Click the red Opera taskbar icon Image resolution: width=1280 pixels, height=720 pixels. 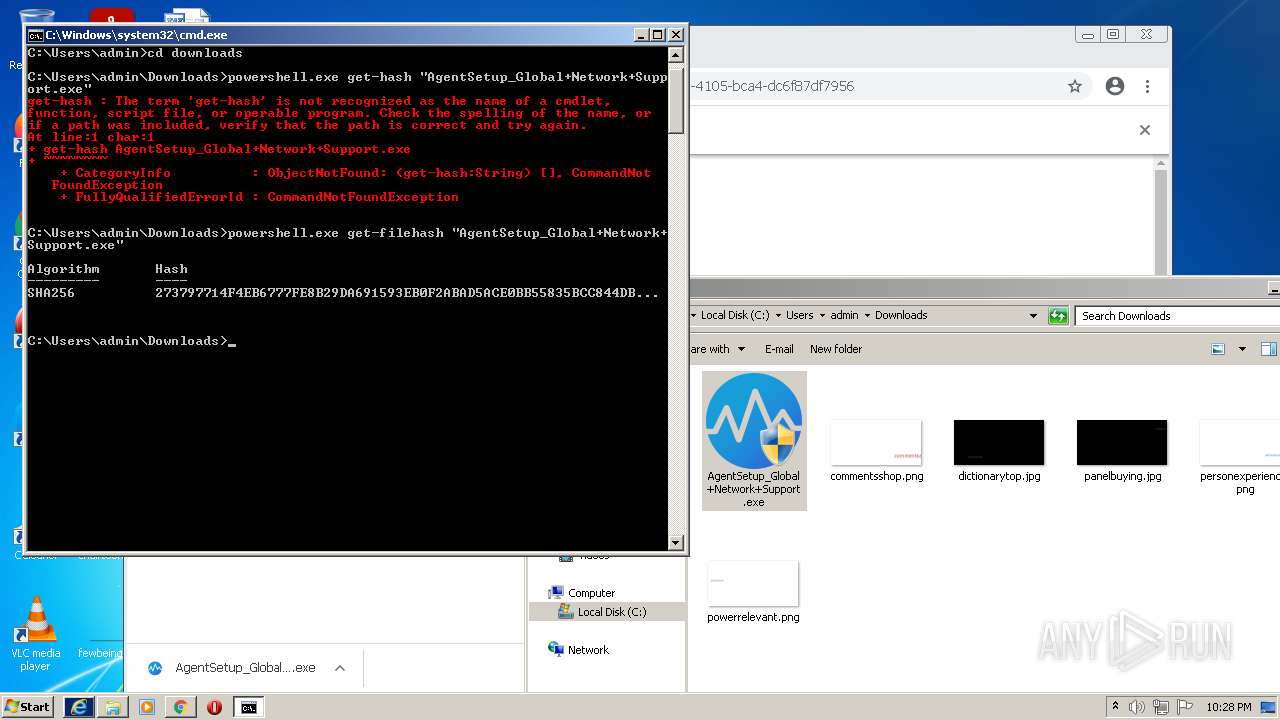[214, 707]
